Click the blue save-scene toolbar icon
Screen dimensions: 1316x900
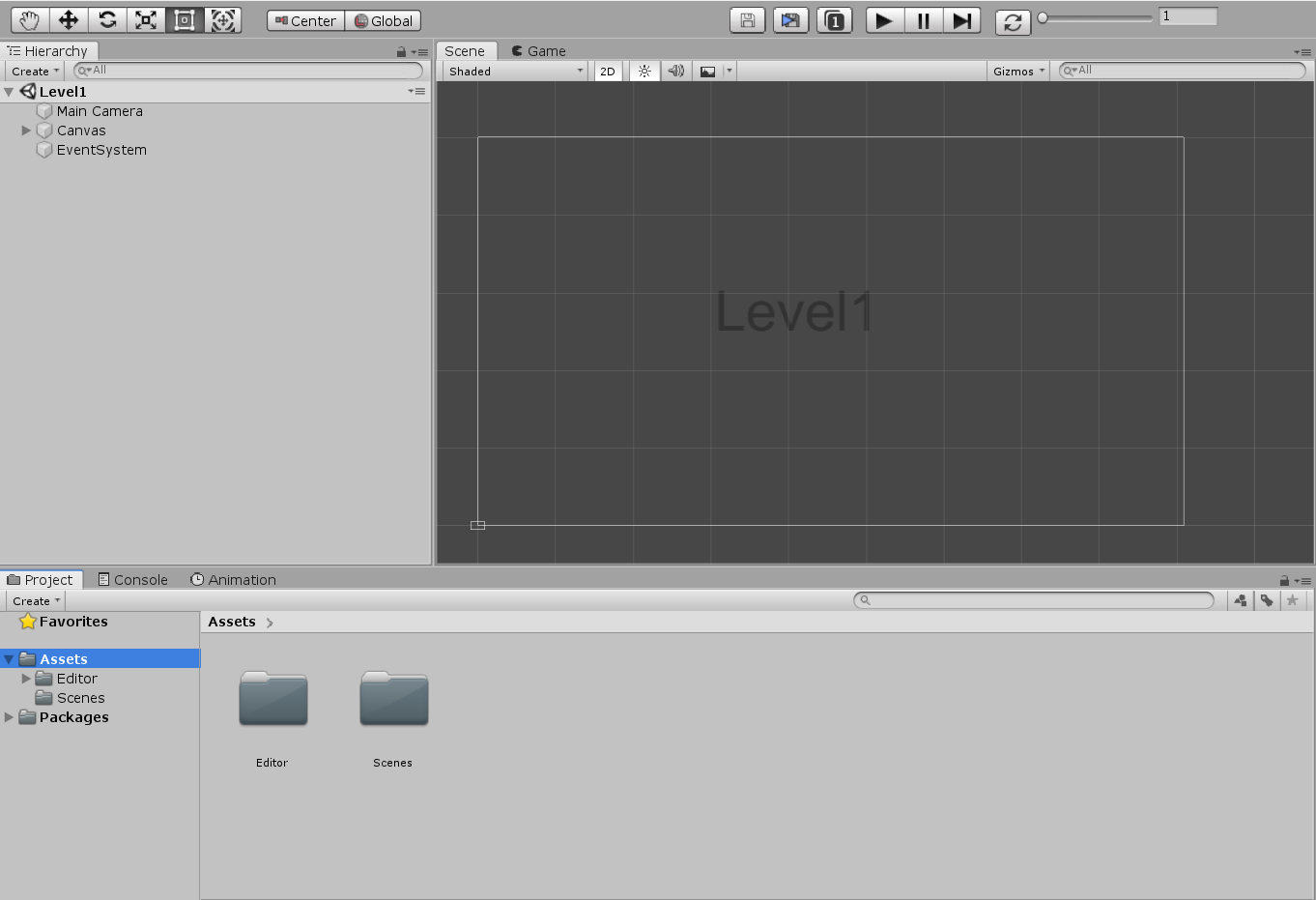791,20
